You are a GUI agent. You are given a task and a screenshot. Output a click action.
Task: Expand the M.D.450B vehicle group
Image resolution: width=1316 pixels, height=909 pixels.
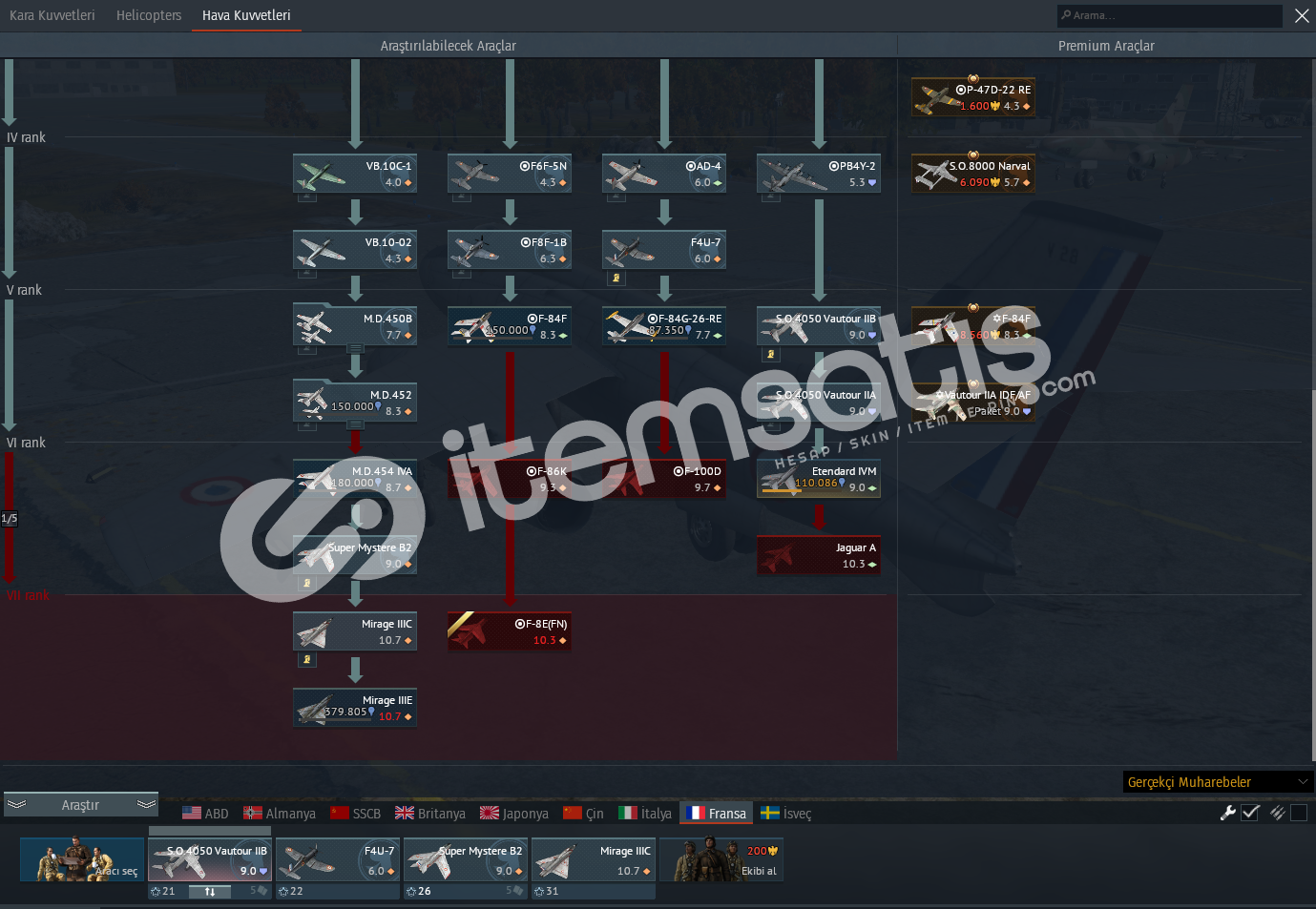pos(355,349)
